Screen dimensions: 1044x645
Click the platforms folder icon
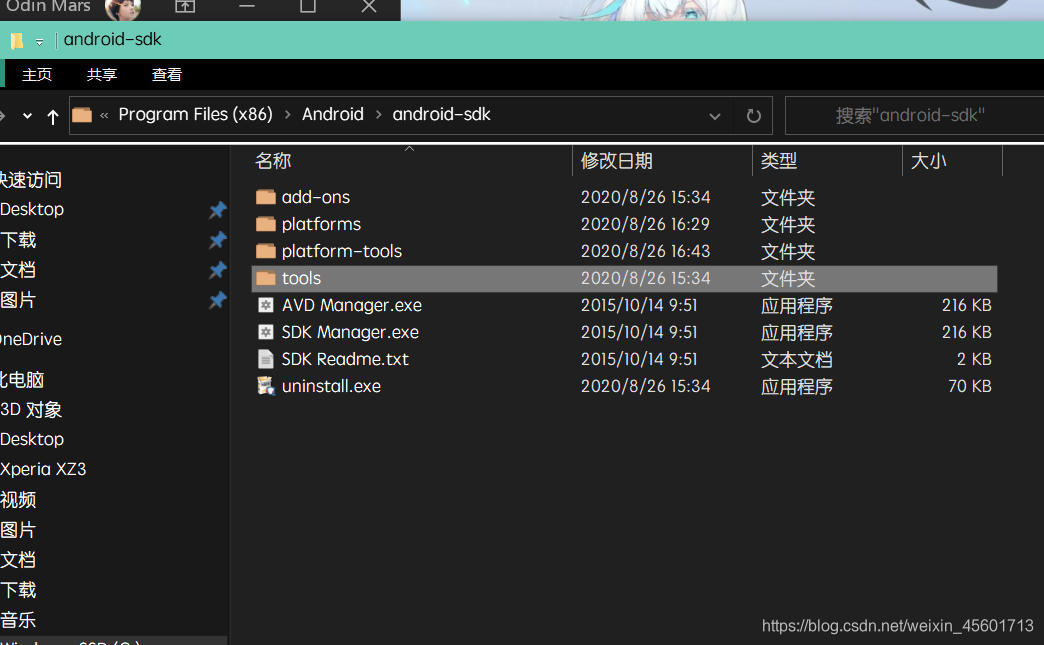[266, 224]
